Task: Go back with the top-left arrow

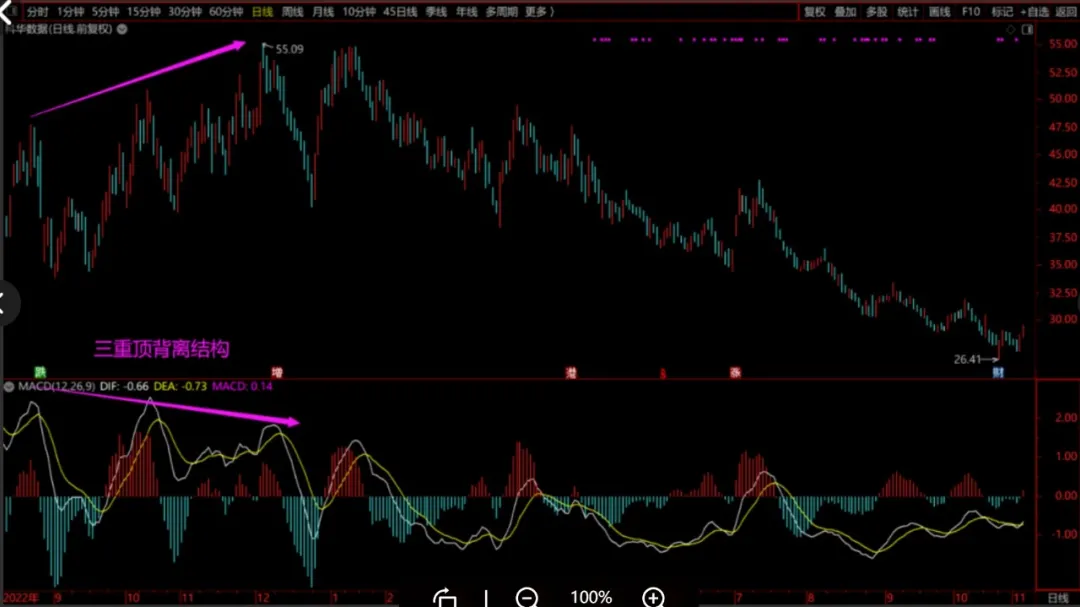Action: point(6,11)
